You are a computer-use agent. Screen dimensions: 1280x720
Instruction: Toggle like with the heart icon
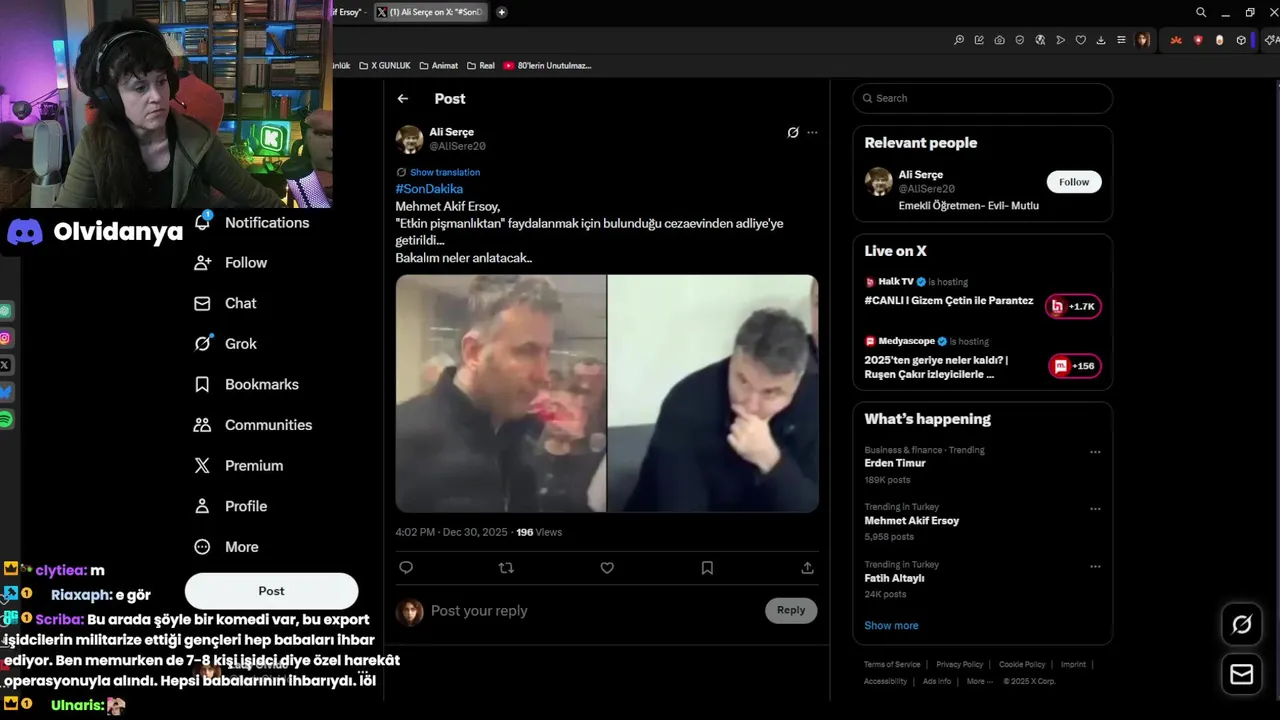[607, 568]
